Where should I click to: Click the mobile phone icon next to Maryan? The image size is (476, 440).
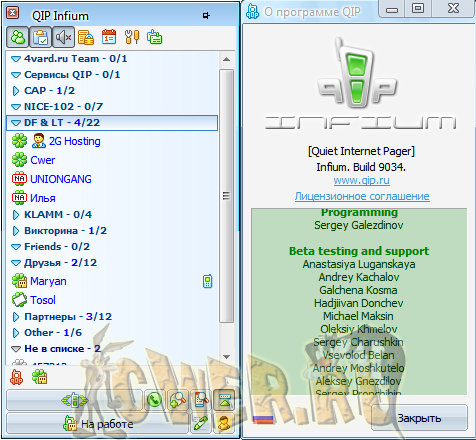207,281
